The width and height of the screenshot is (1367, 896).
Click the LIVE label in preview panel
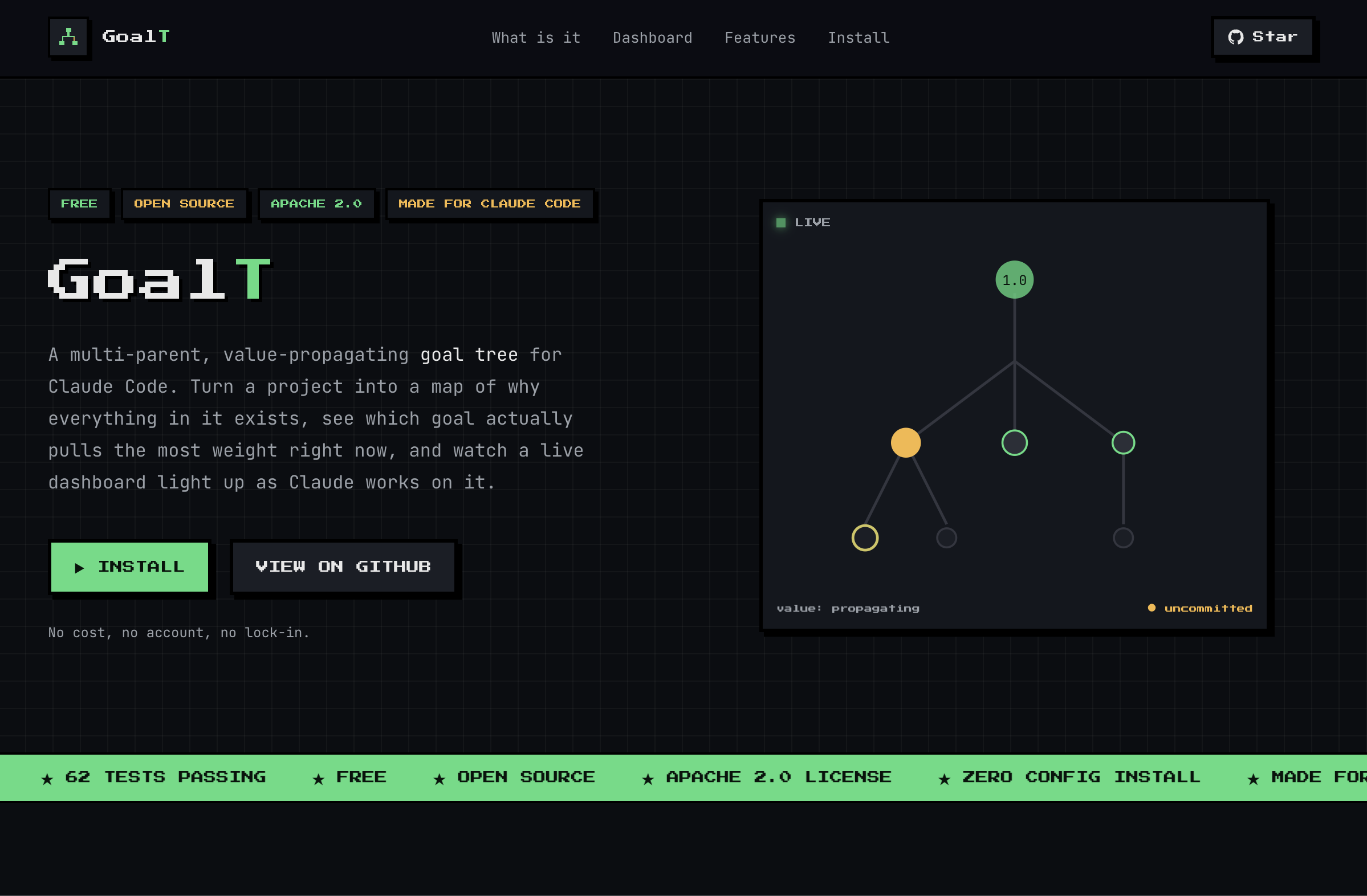pyautogui.click(x=812, y=223)
